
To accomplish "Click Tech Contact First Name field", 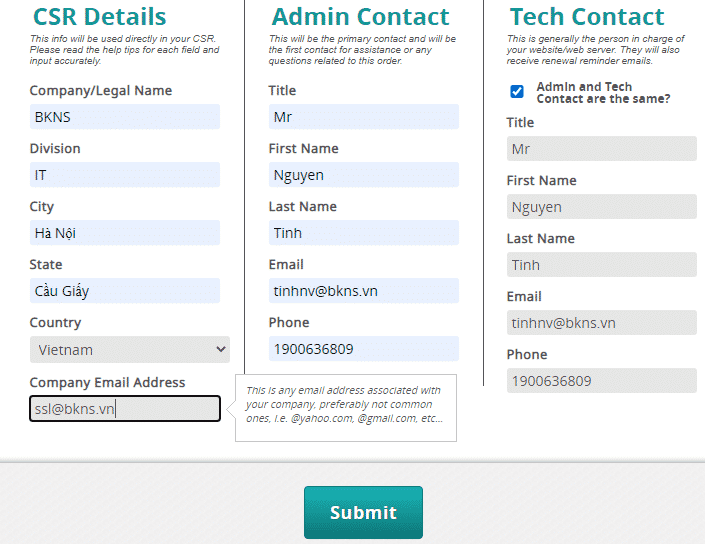I will pos(602,207).
